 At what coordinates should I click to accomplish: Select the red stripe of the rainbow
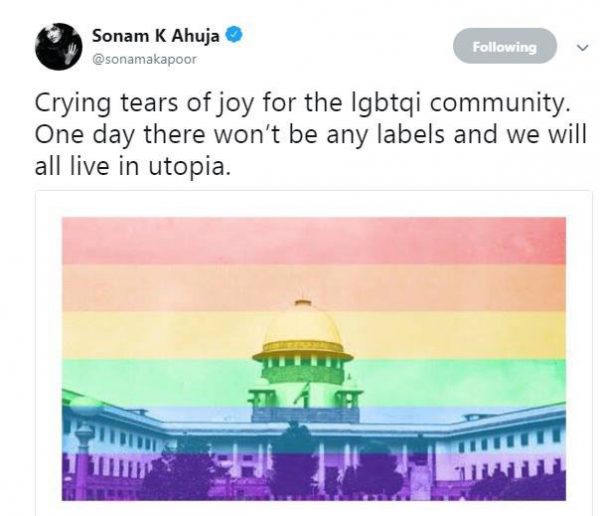[x=314, y=241]
